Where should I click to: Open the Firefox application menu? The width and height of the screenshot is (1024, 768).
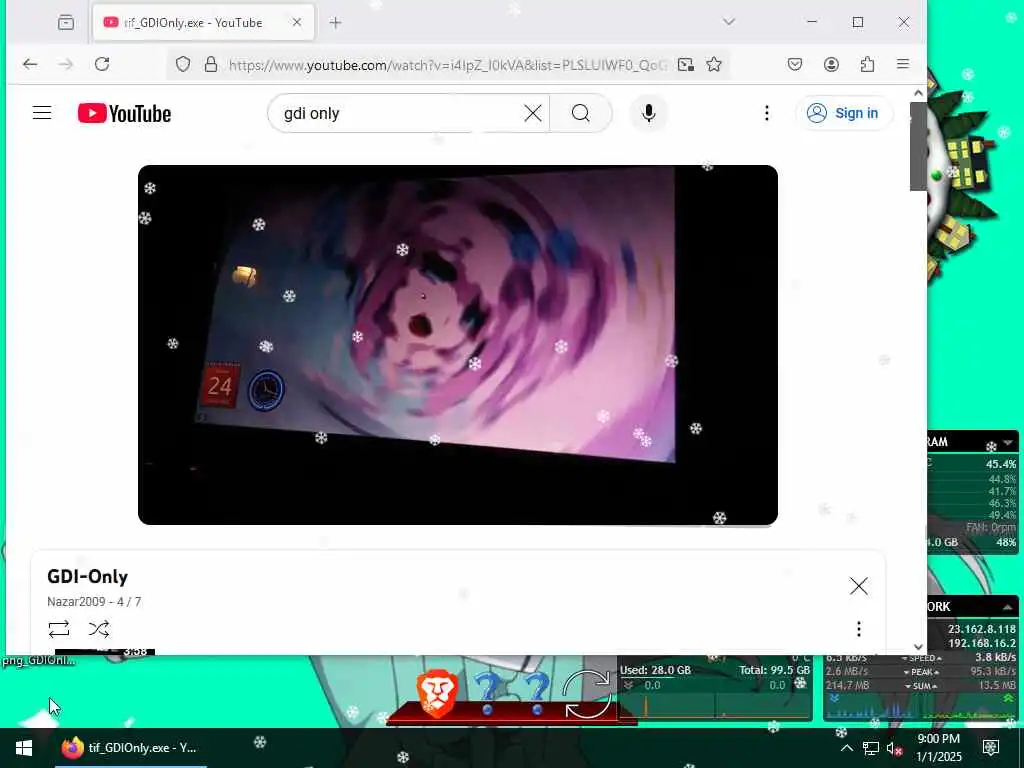pos(903,64)
